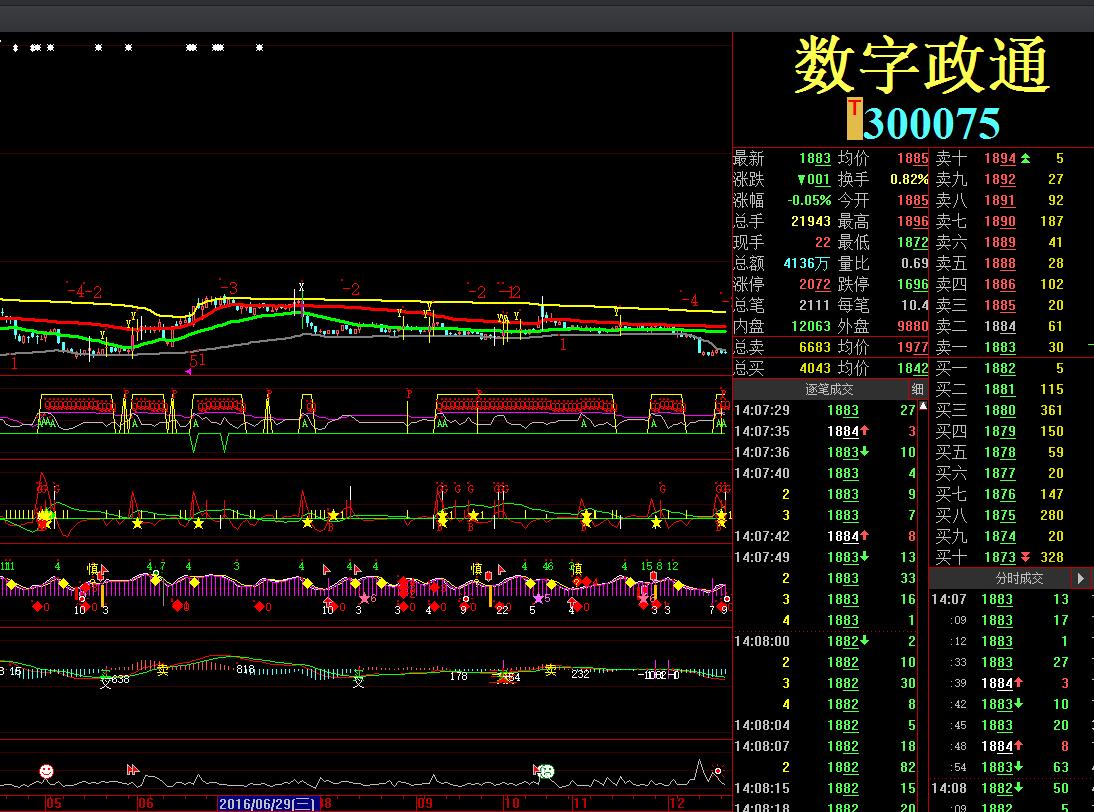Click the 14:07:29 trade row time

coord(762,410)
